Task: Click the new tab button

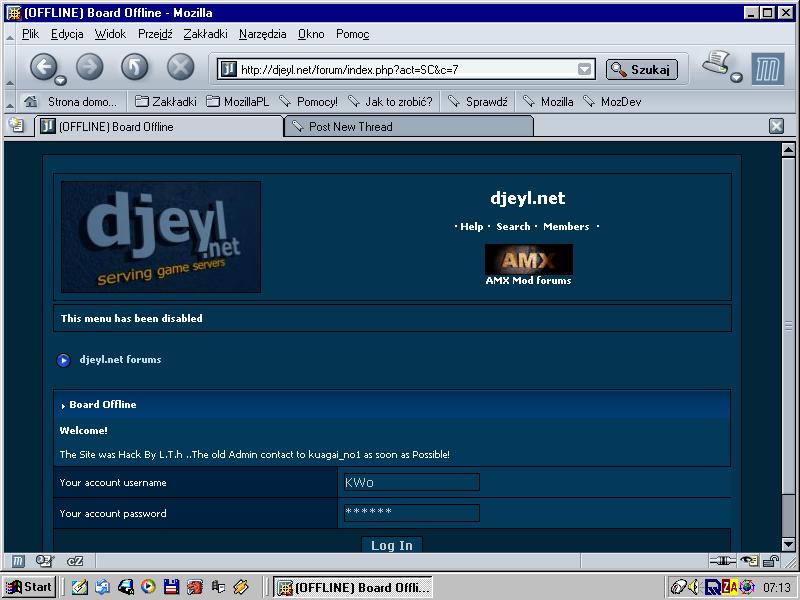Action: [17, 125]
